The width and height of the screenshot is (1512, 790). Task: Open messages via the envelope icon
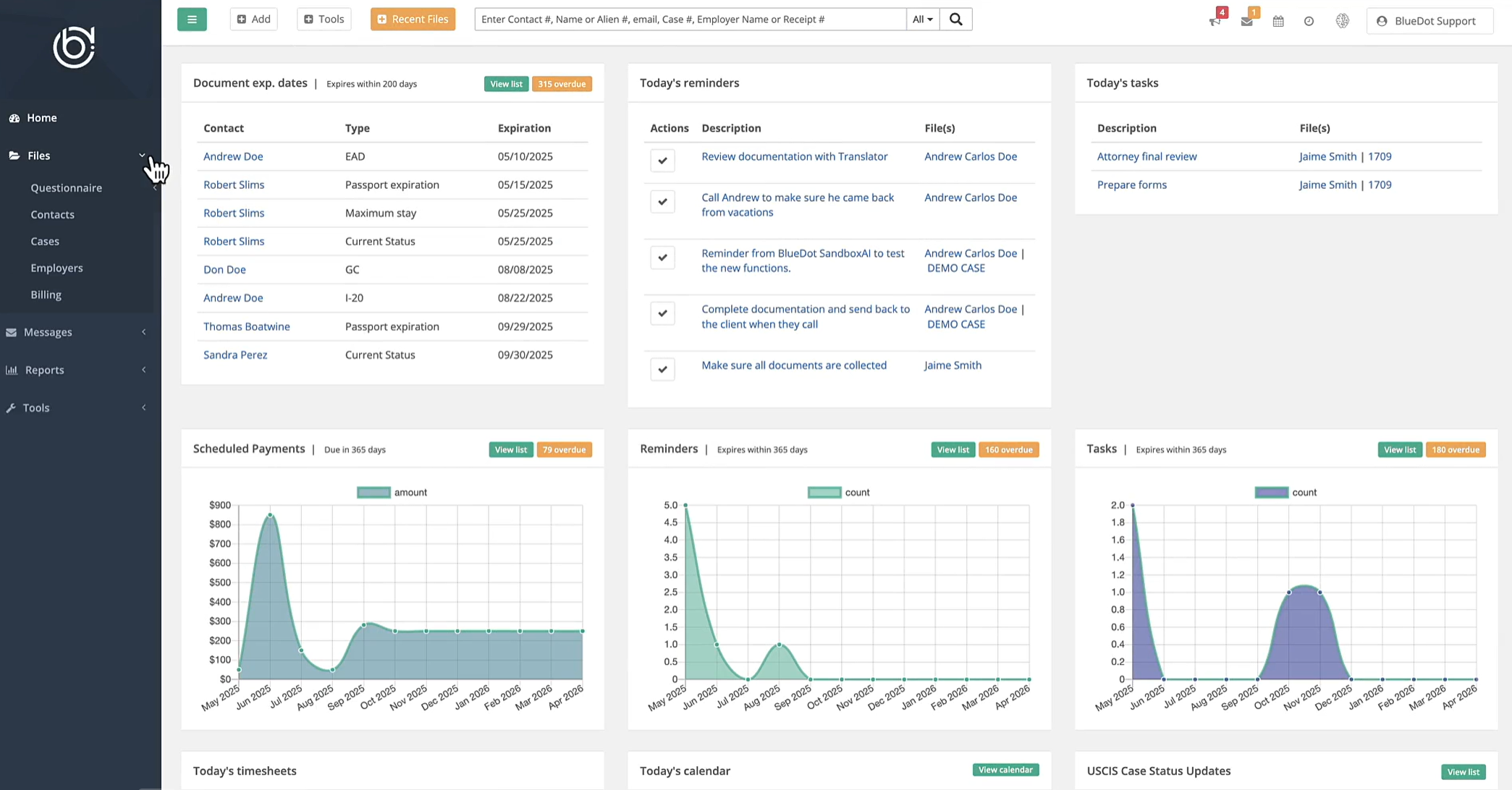1246,20
